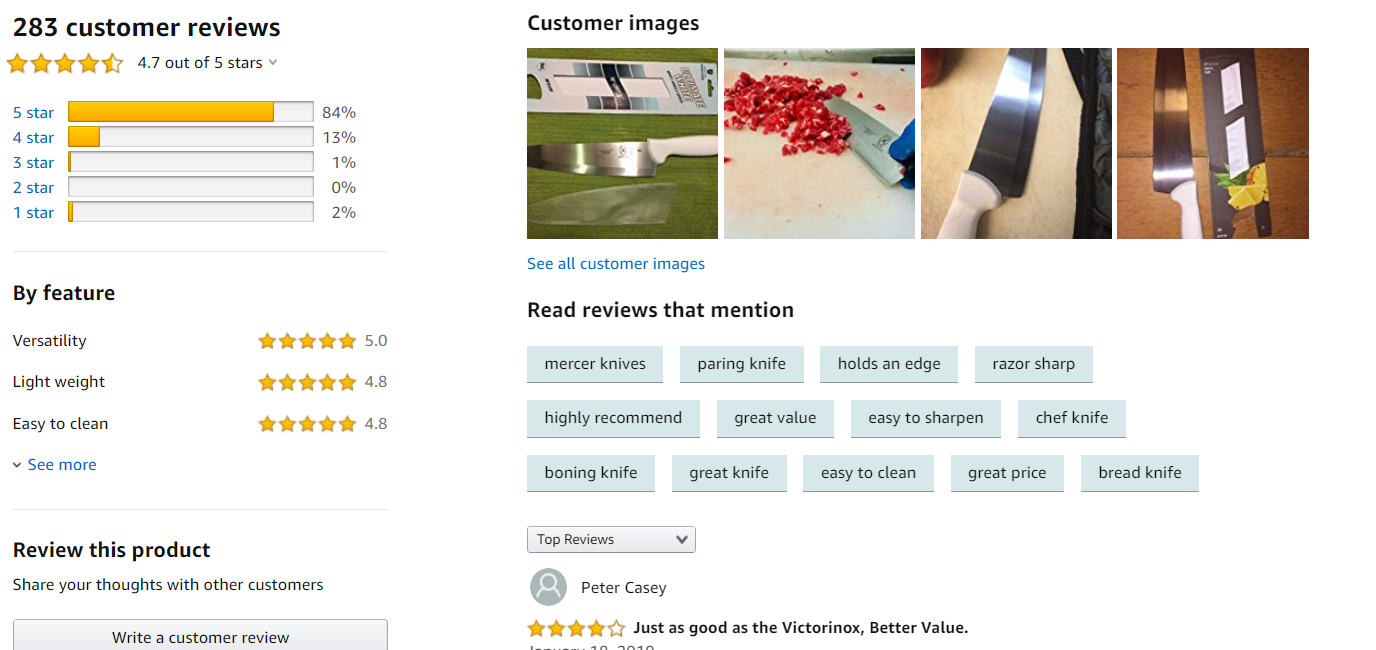Filter by "bread knife" mention tag

coord(1139,473)
